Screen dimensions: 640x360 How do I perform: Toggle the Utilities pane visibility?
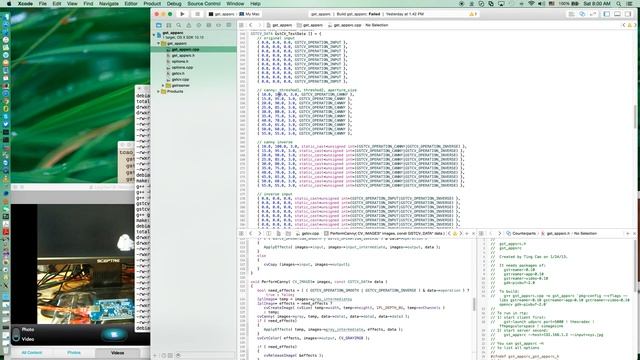628,14
